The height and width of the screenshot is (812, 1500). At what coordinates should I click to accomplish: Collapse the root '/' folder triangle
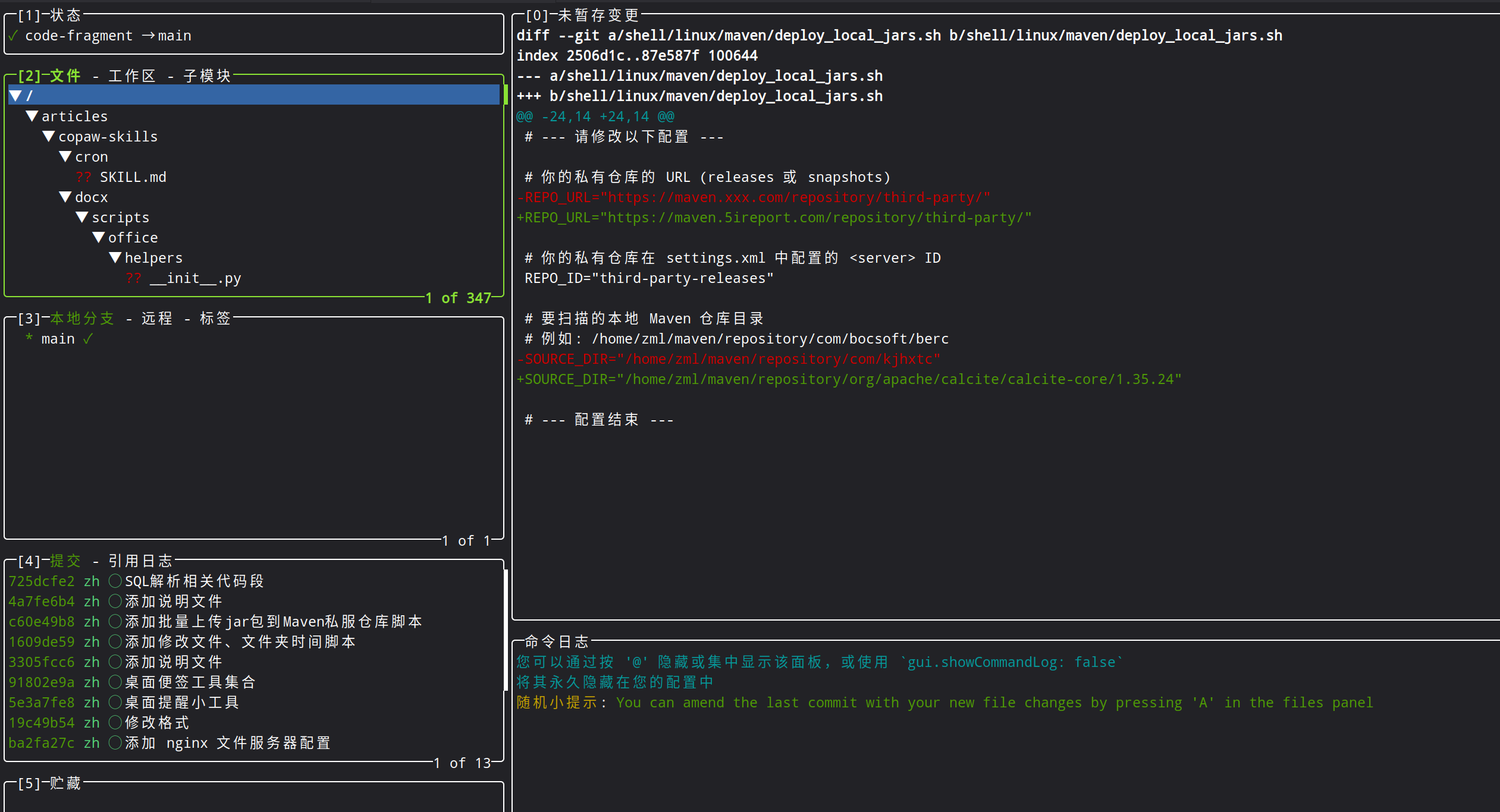point(16,96)
